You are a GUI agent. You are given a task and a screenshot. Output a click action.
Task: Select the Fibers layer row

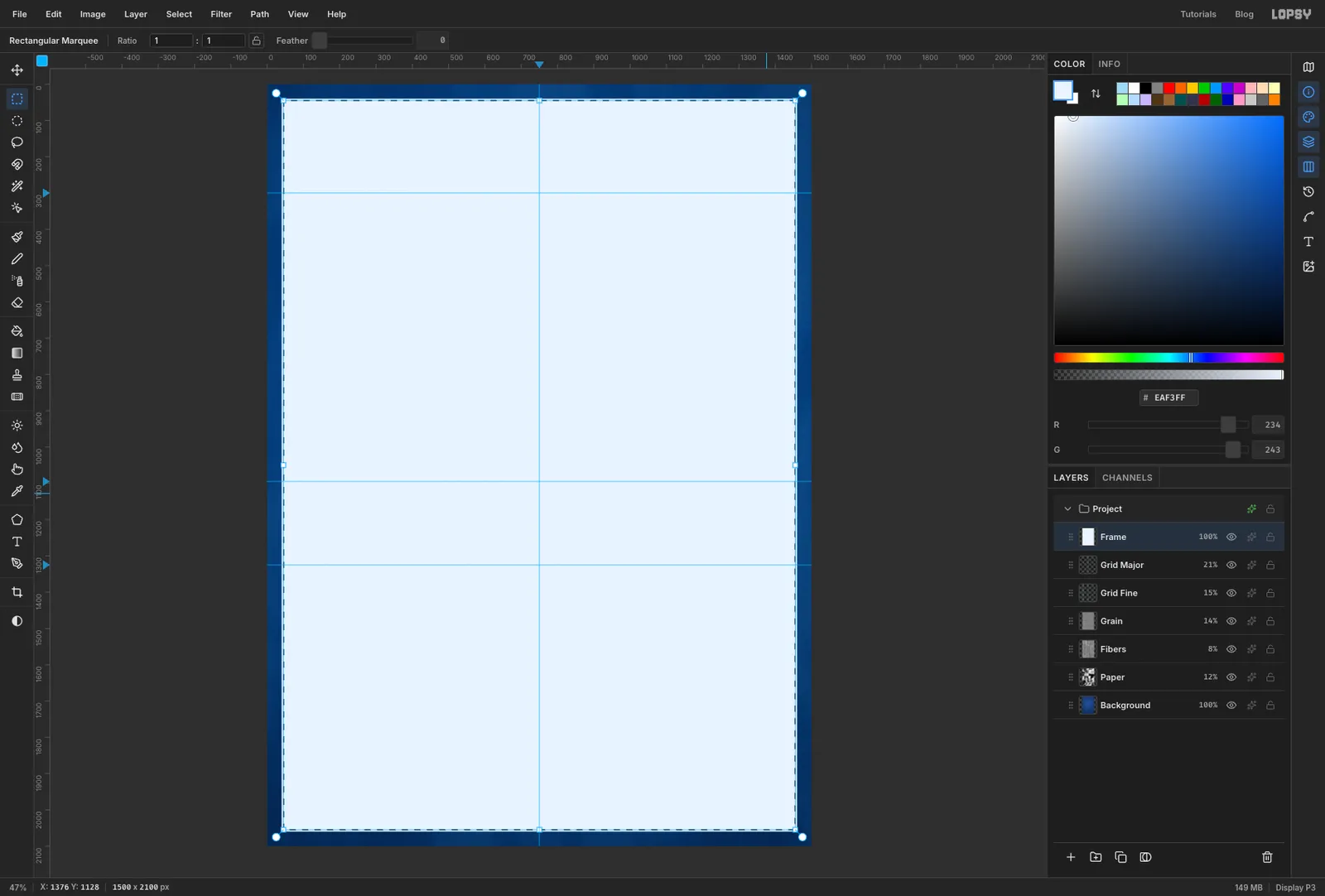(1168, 649)
